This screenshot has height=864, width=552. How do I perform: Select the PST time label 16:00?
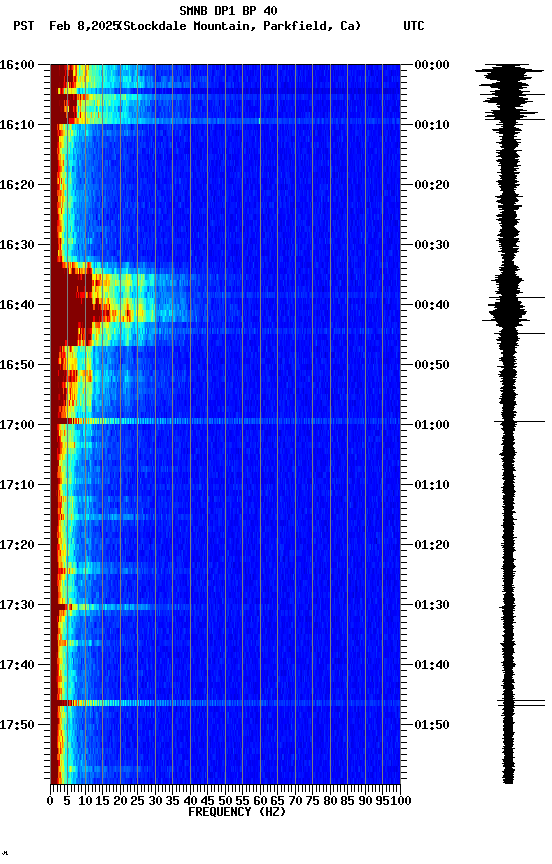pos(17,65)
